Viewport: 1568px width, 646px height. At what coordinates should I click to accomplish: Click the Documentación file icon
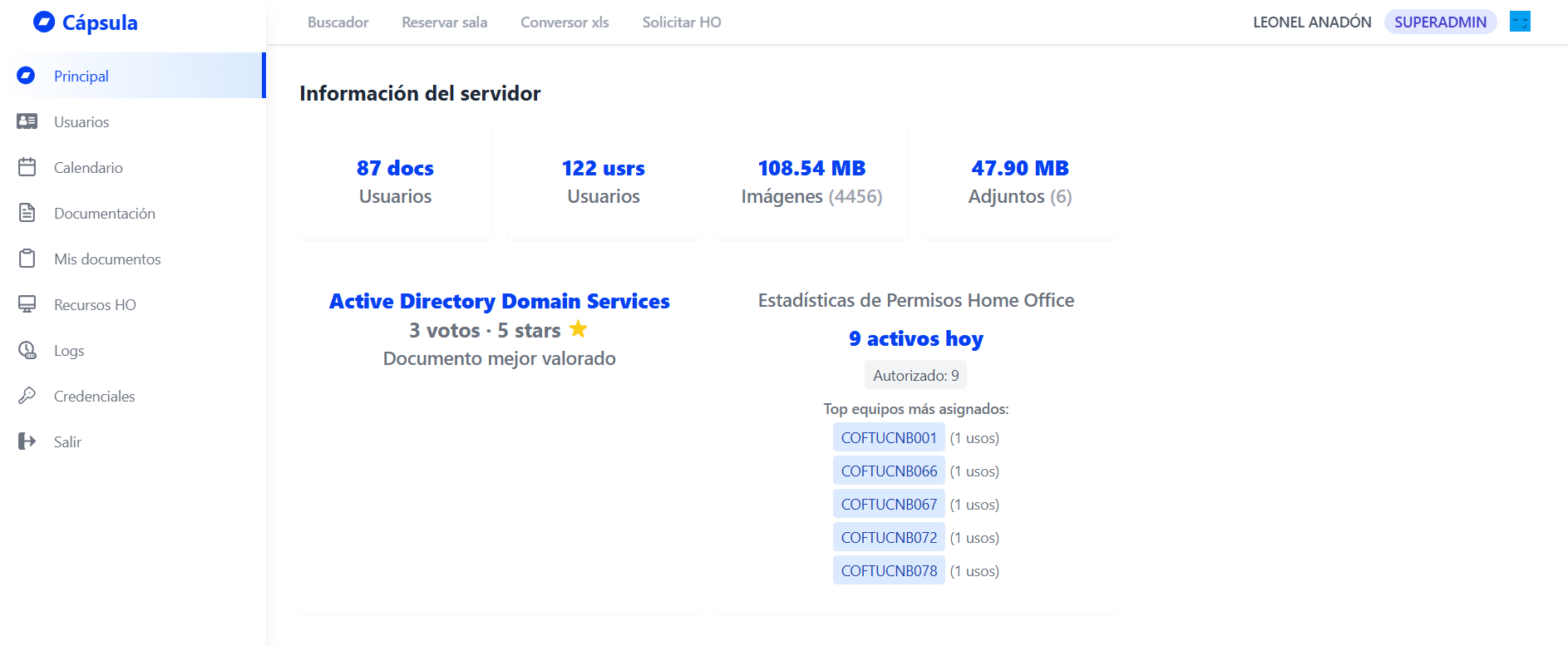(27, 213)
